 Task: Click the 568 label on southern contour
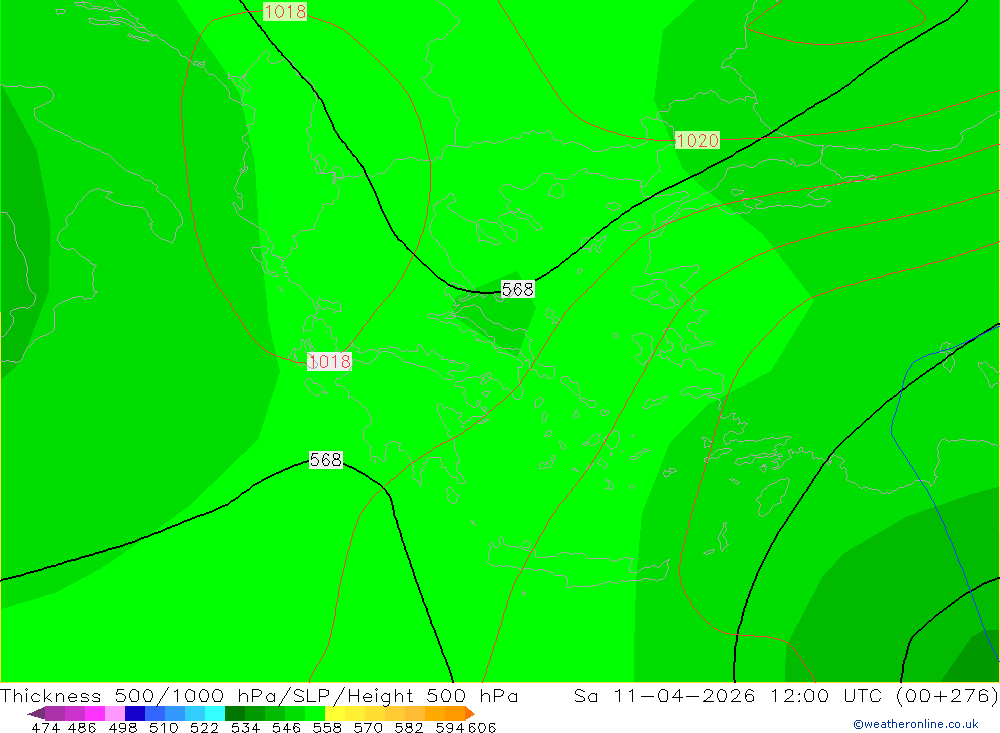325,460
